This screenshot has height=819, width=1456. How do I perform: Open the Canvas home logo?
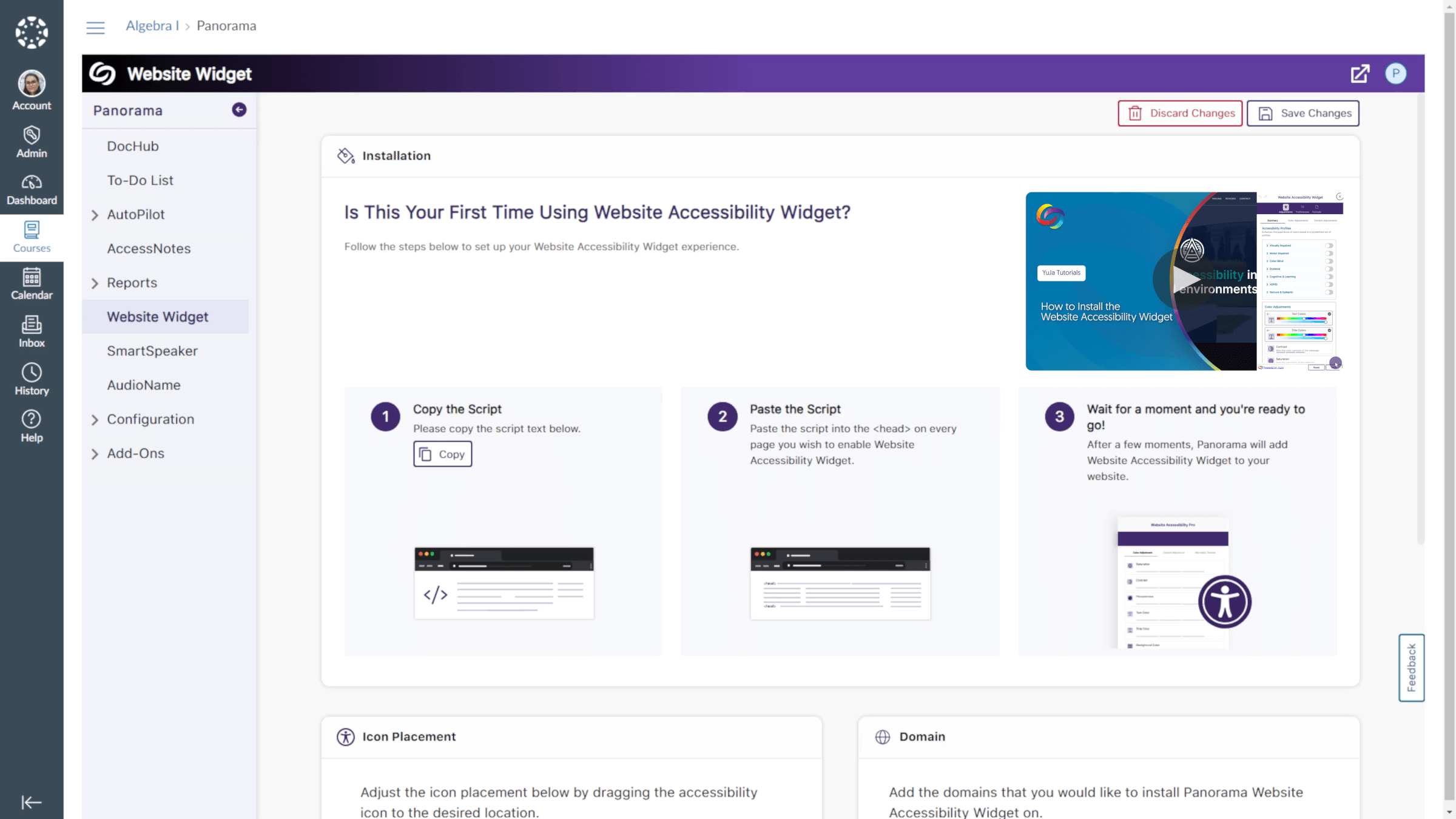tap(32, 32)
